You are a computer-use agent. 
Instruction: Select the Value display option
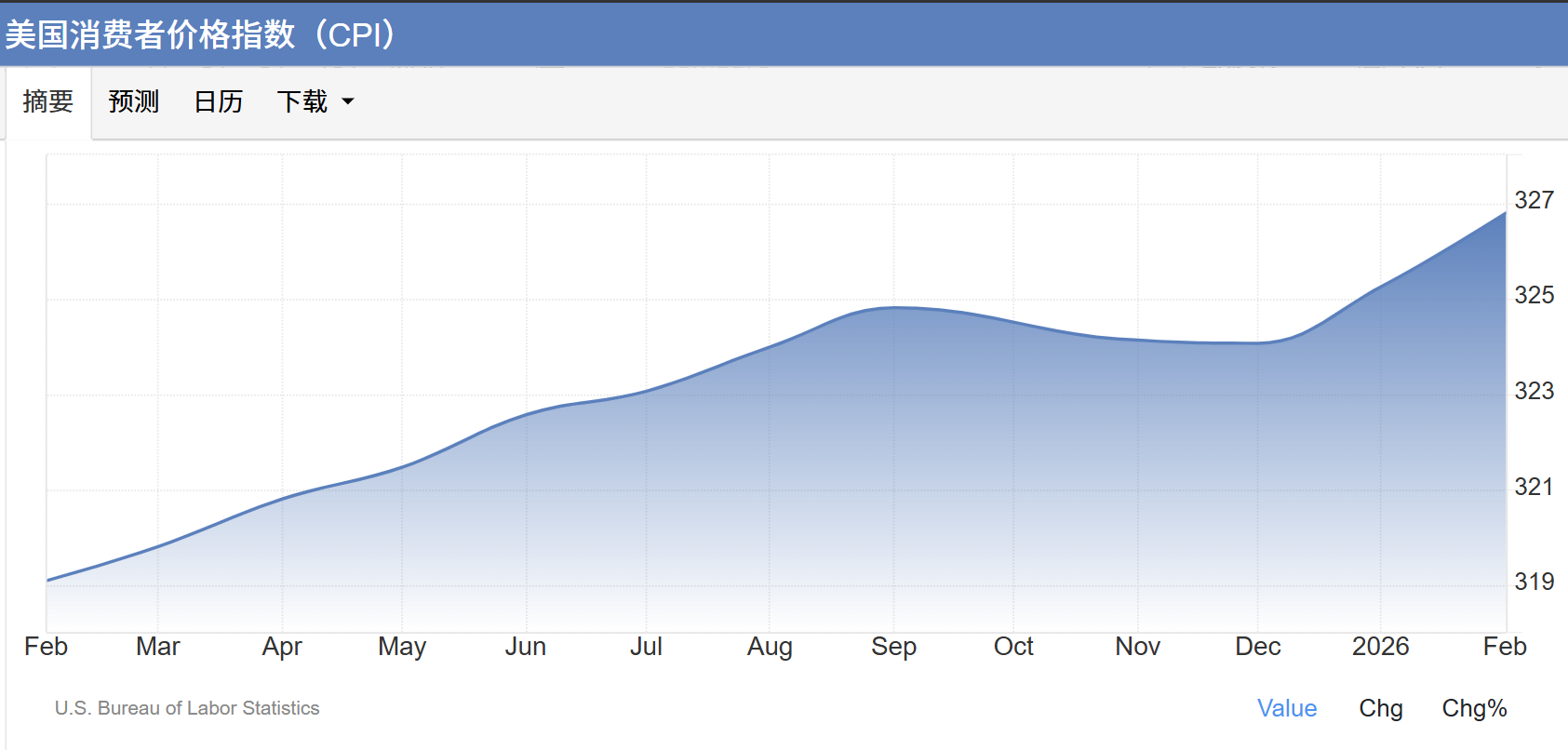coord(1286,708)
